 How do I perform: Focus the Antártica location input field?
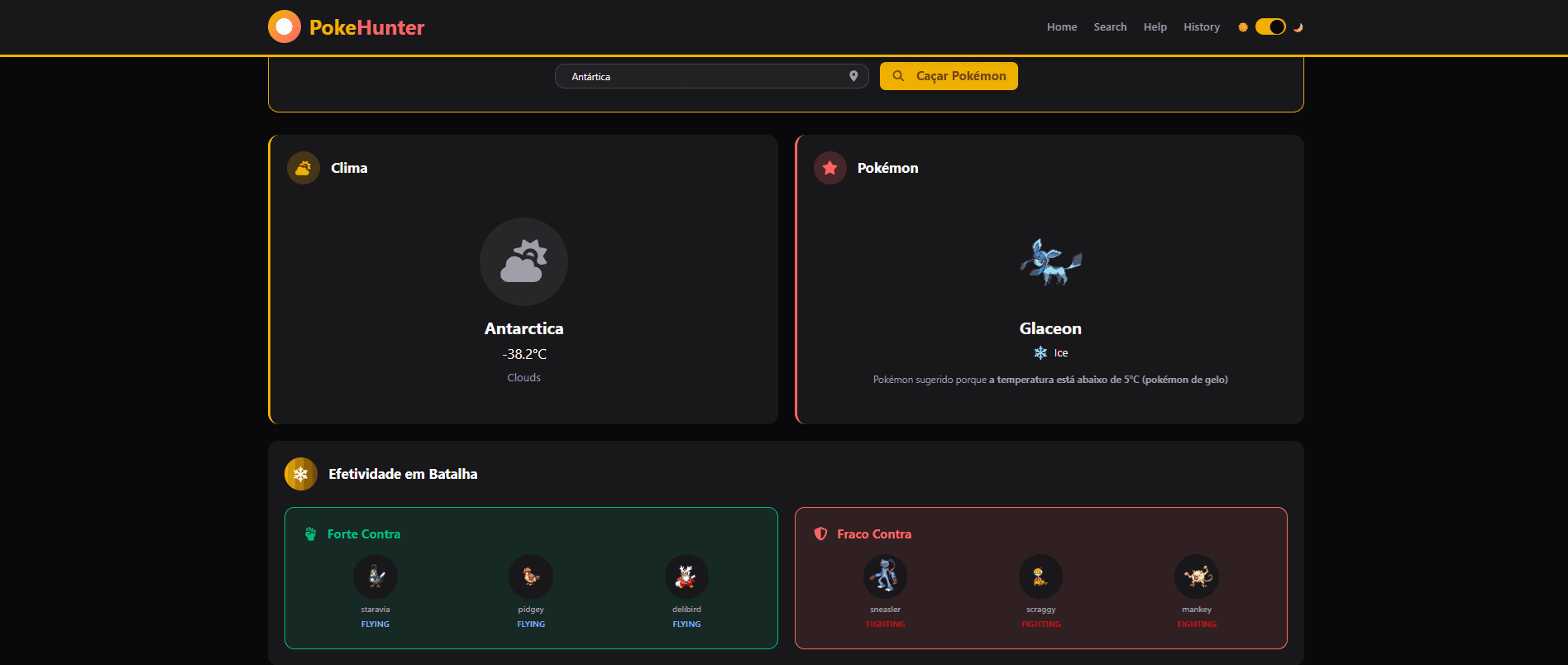click(x=711, y=76)
